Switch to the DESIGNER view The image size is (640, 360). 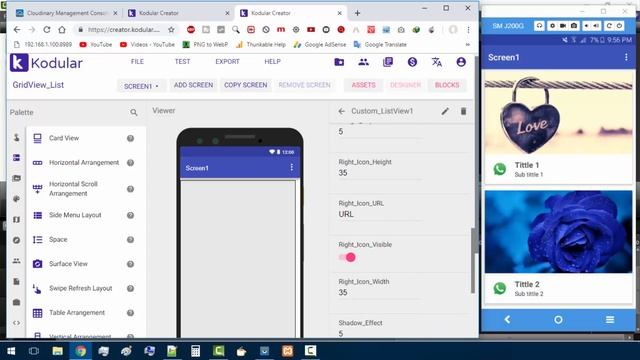coord(405,85)
